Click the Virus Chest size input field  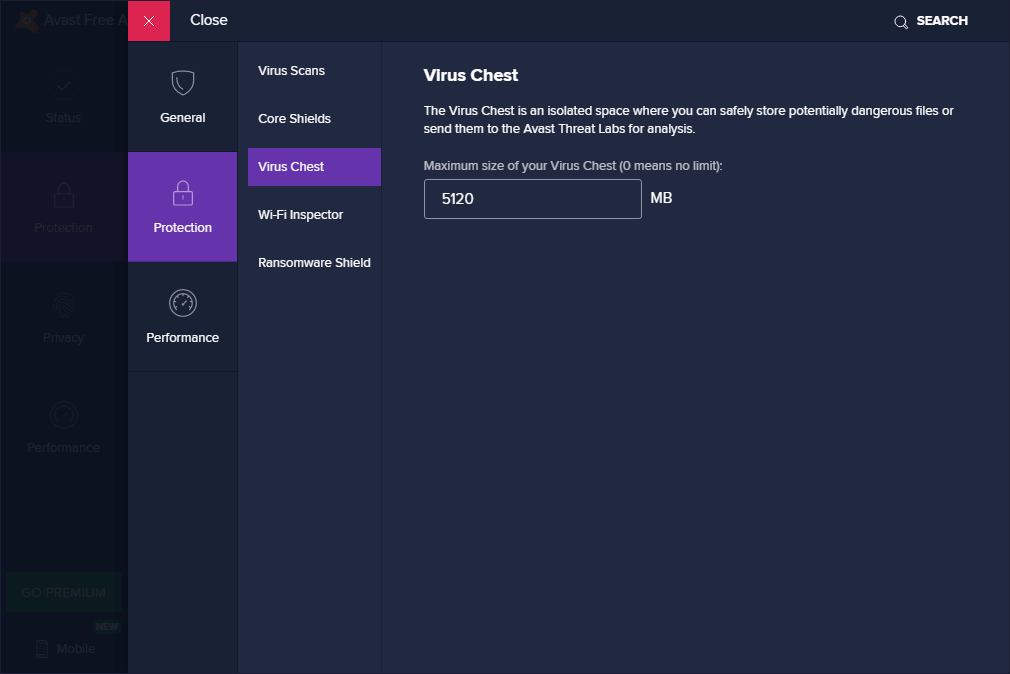tap(533, 199)
